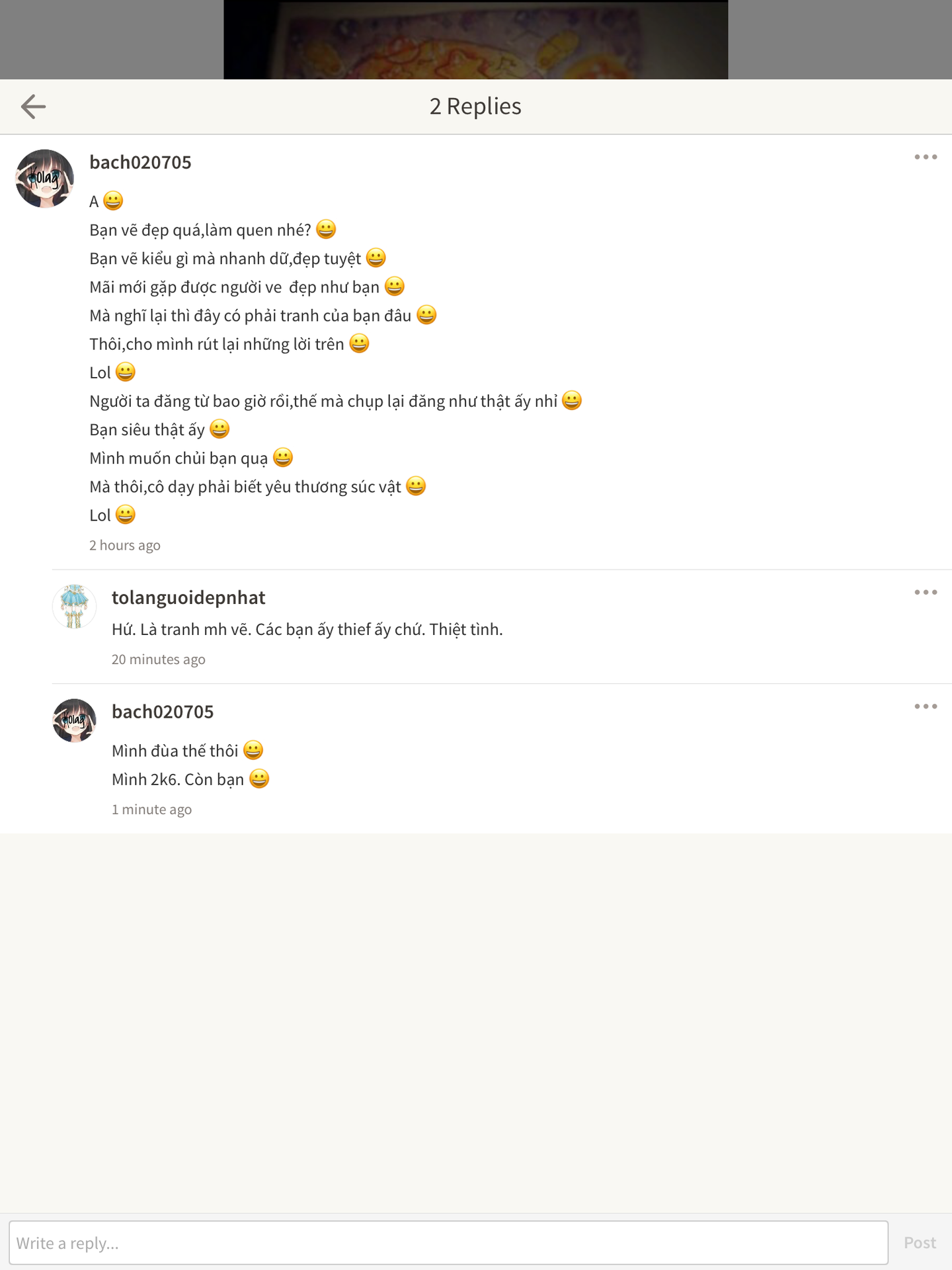The width and height of the screenshot is (952, 1270).
Task: Tap the '20 minutes ago' timestamp
Action: click(158, 660)
